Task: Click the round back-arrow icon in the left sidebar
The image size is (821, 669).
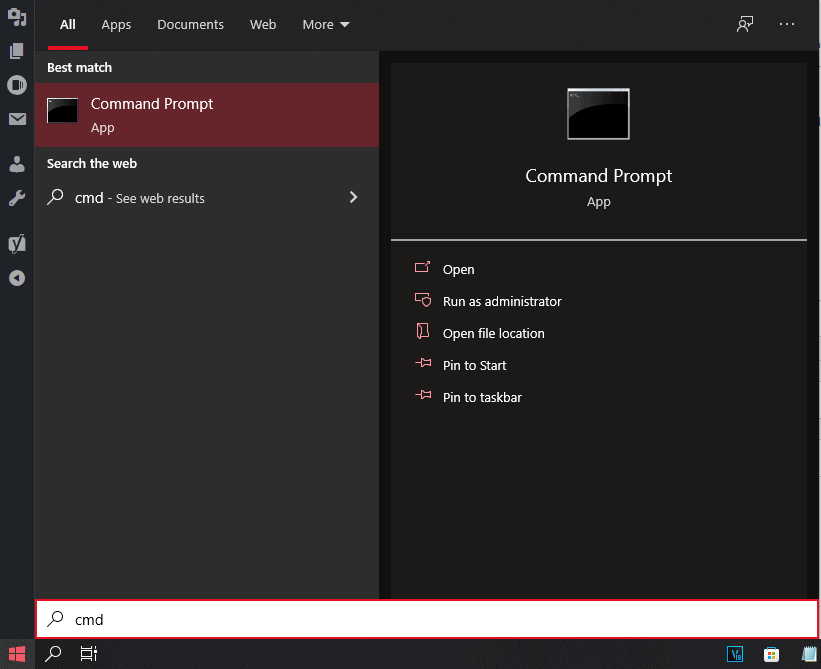Action: coord(17,278)
